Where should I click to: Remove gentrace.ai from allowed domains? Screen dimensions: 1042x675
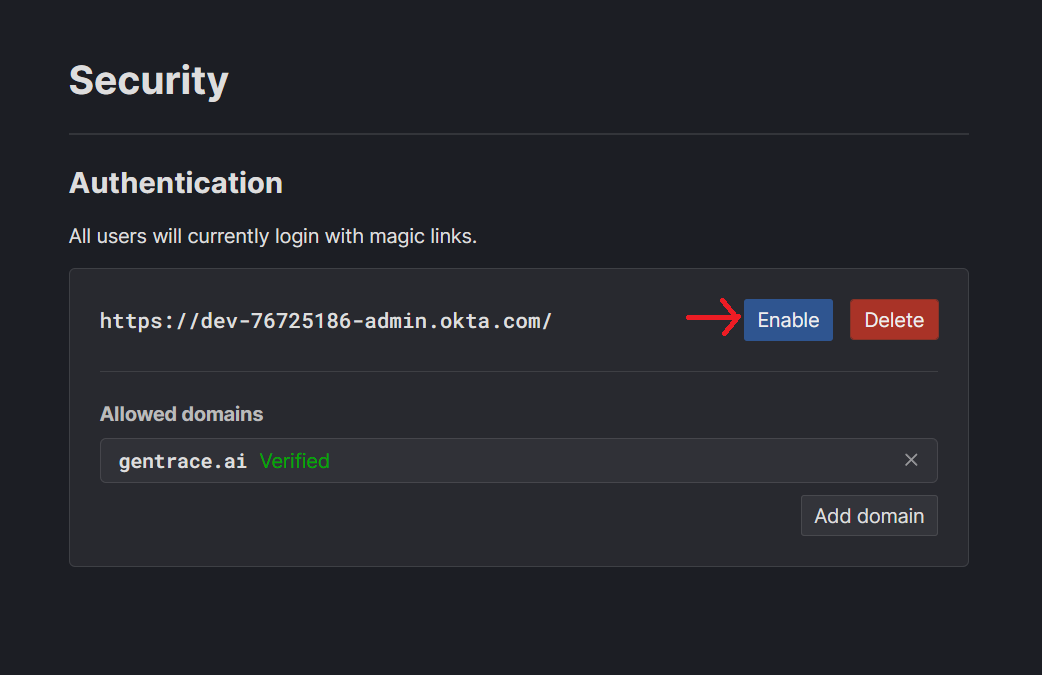[911, 459]
